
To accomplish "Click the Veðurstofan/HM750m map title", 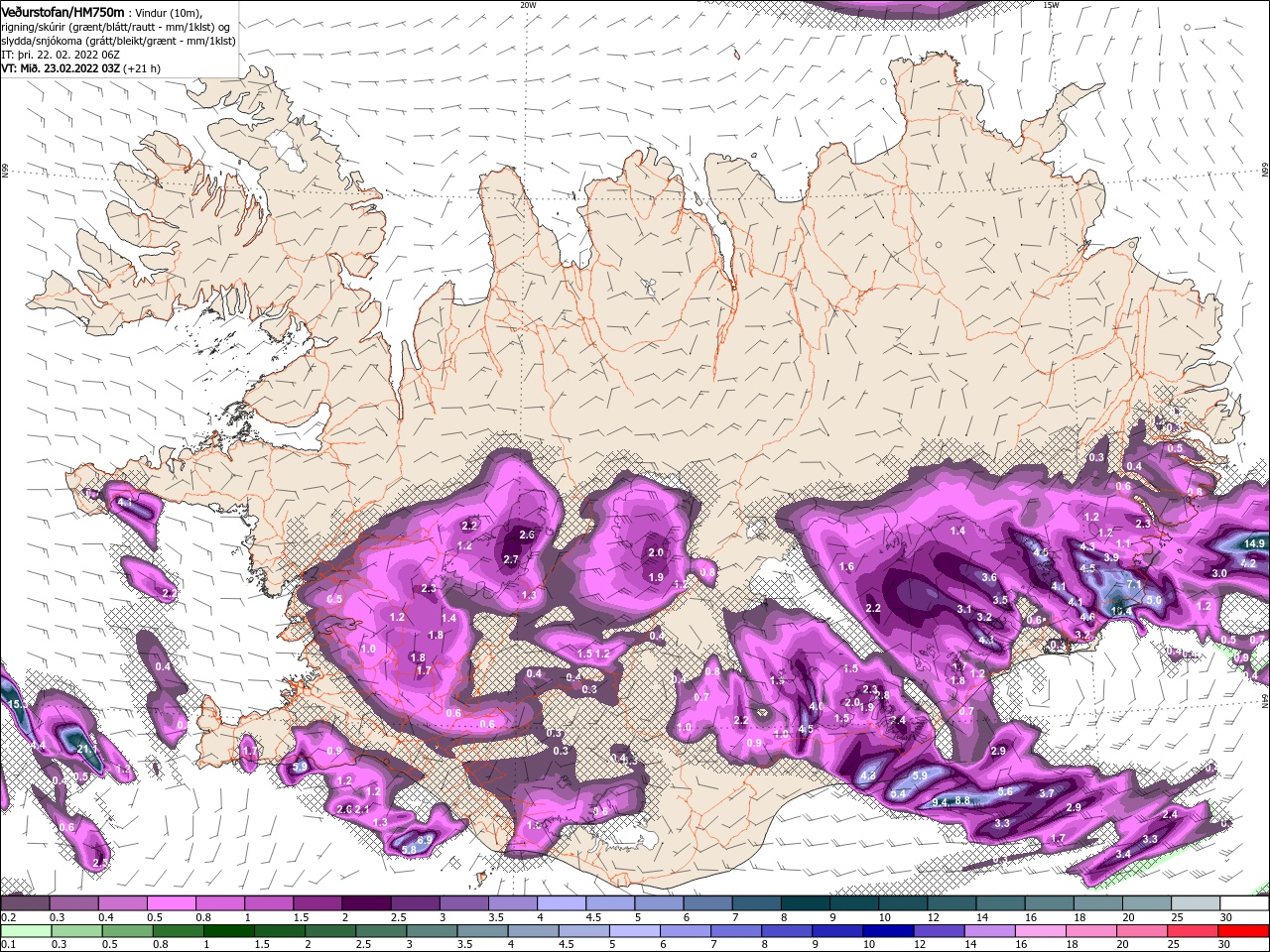I will pyautogui.click(x=63, y=11).
